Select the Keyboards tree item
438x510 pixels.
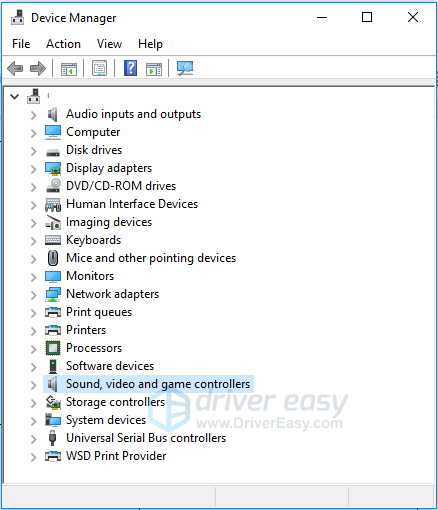tap(94, 240)
